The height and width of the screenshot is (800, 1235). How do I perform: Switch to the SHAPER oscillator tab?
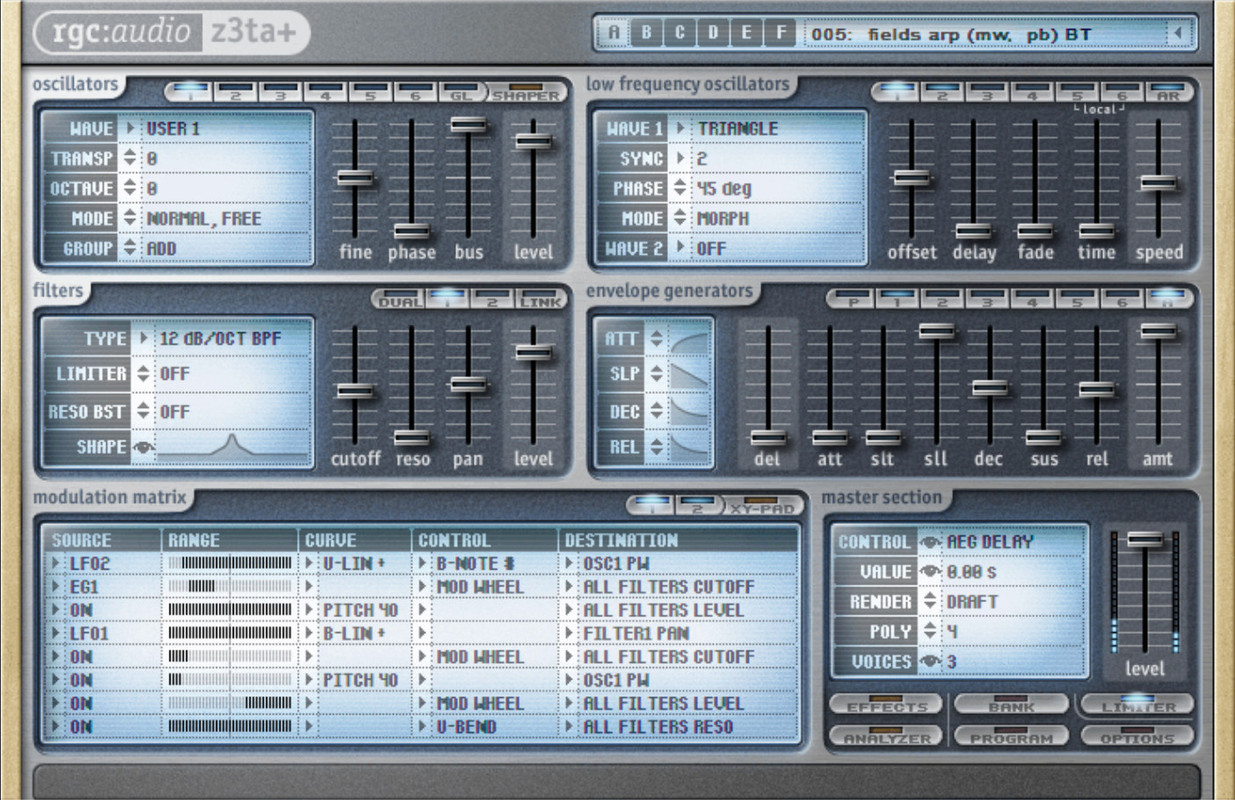(x=526, y=92)
